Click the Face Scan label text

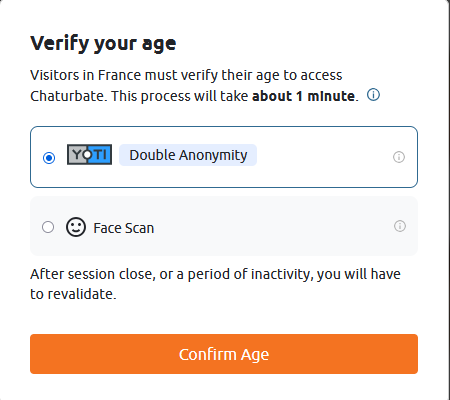tap(124, 228)
